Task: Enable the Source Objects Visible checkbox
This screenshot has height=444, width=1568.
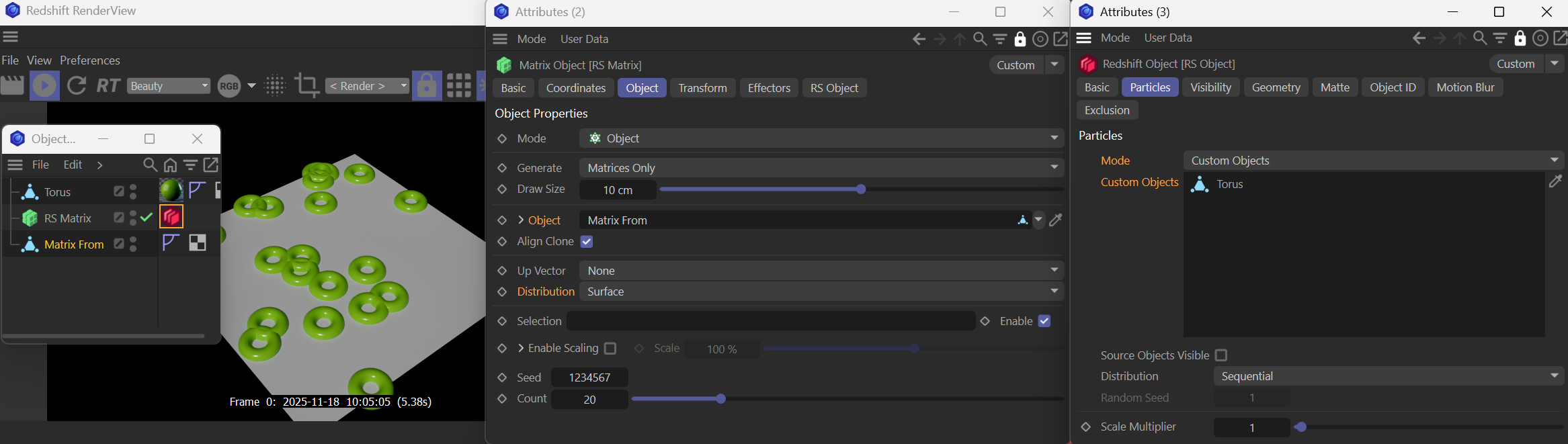Action: (x=1221, y=355)
